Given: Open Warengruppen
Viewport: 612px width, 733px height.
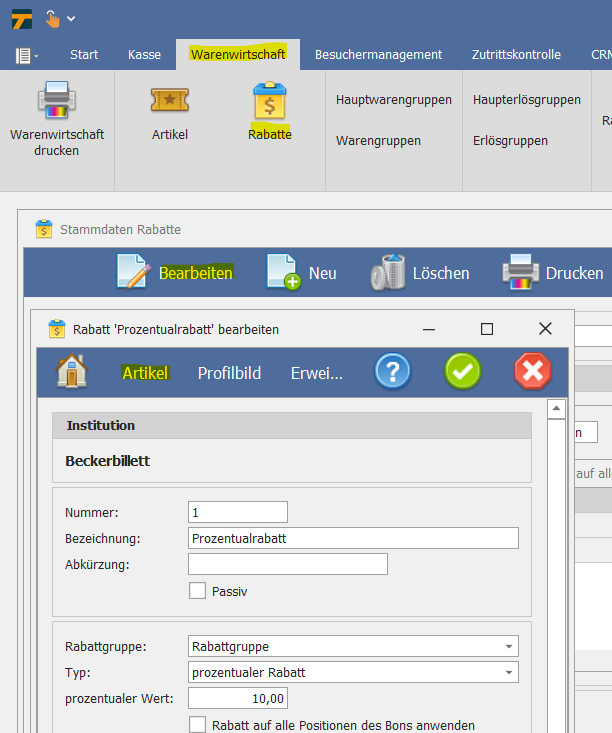Looking at the screenshot, I should tap(378, 141).
